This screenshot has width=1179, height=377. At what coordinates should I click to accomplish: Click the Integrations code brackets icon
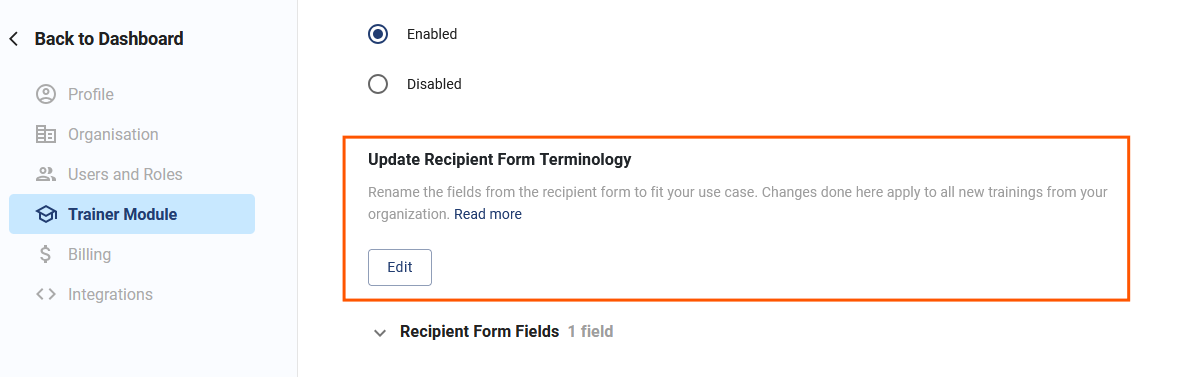coord(46,294)
